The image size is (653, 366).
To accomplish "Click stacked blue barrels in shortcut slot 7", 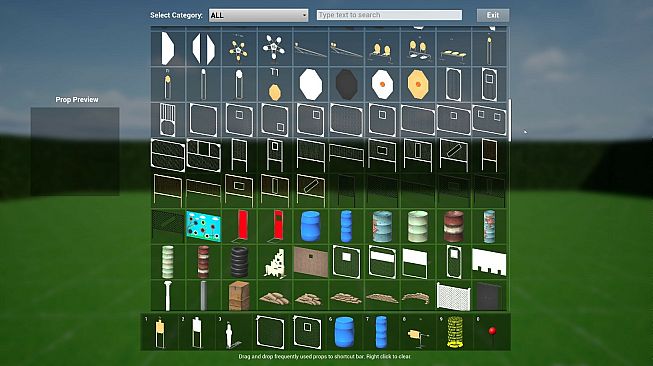I will pos(381,332).
